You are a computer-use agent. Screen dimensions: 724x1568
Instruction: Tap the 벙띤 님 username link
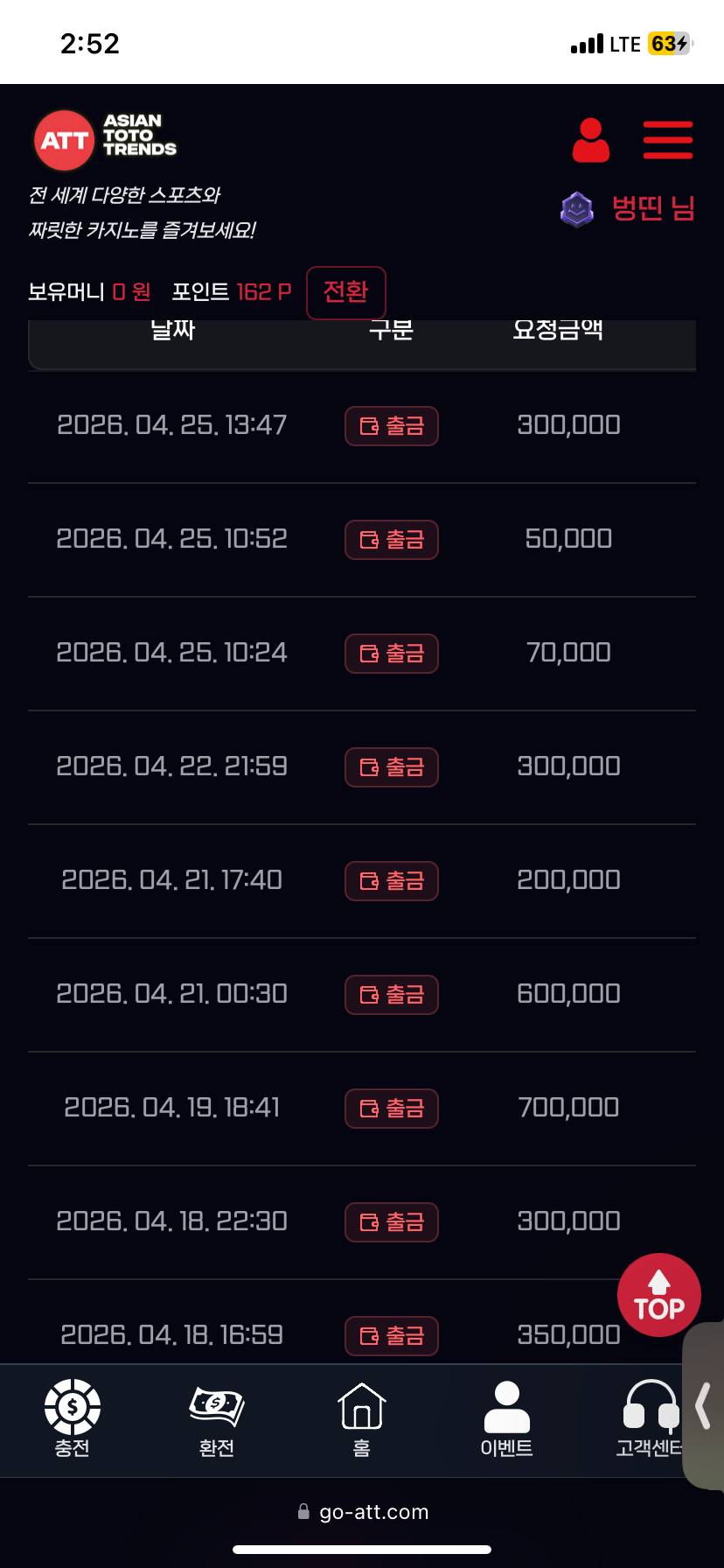coord(653,208)
